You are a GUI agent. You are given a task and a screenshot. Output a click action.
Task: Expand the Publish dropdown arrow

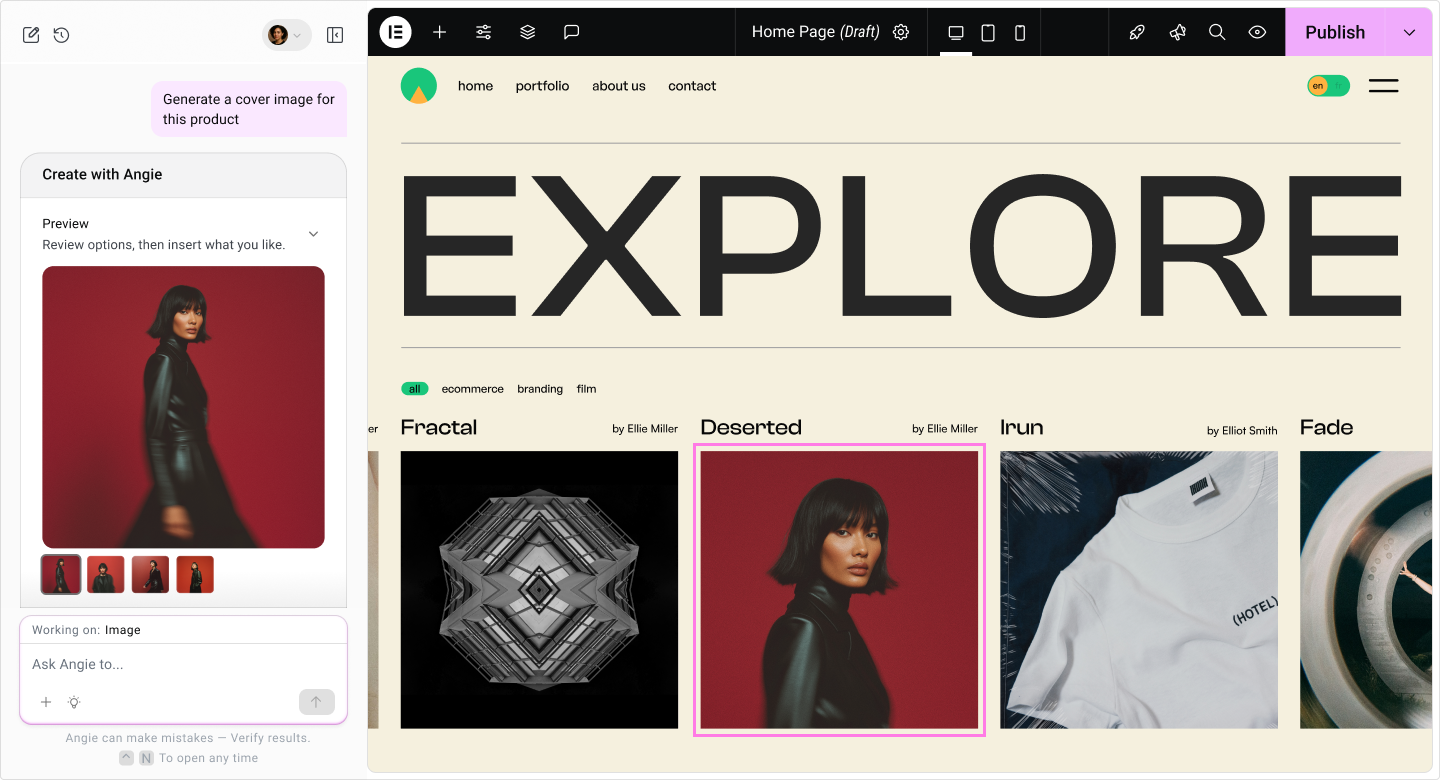pyautogui.click(x=1410, y=31)
